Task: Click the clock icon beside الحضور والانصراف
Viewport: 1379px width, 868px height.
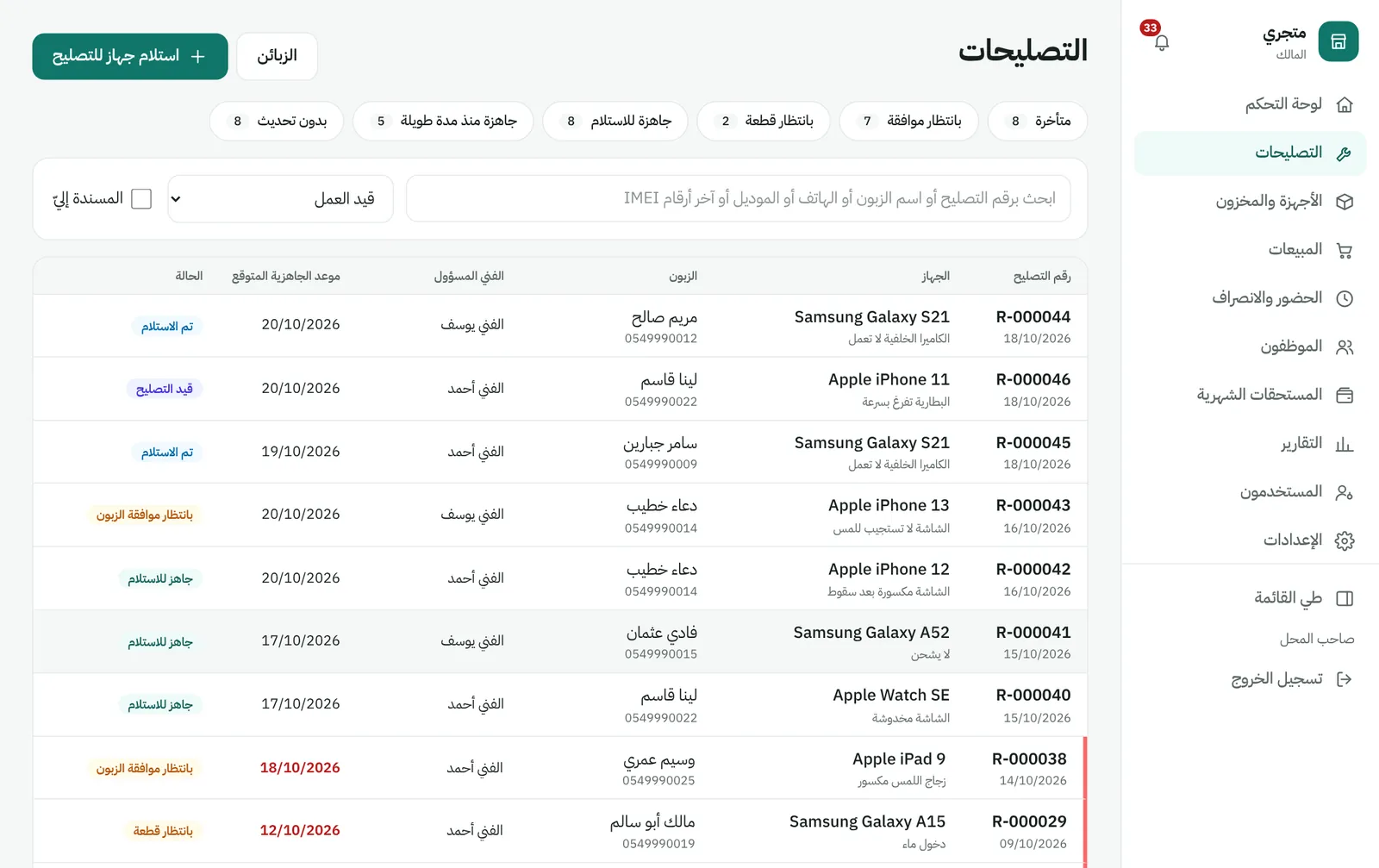Action: coord(1344,298)
